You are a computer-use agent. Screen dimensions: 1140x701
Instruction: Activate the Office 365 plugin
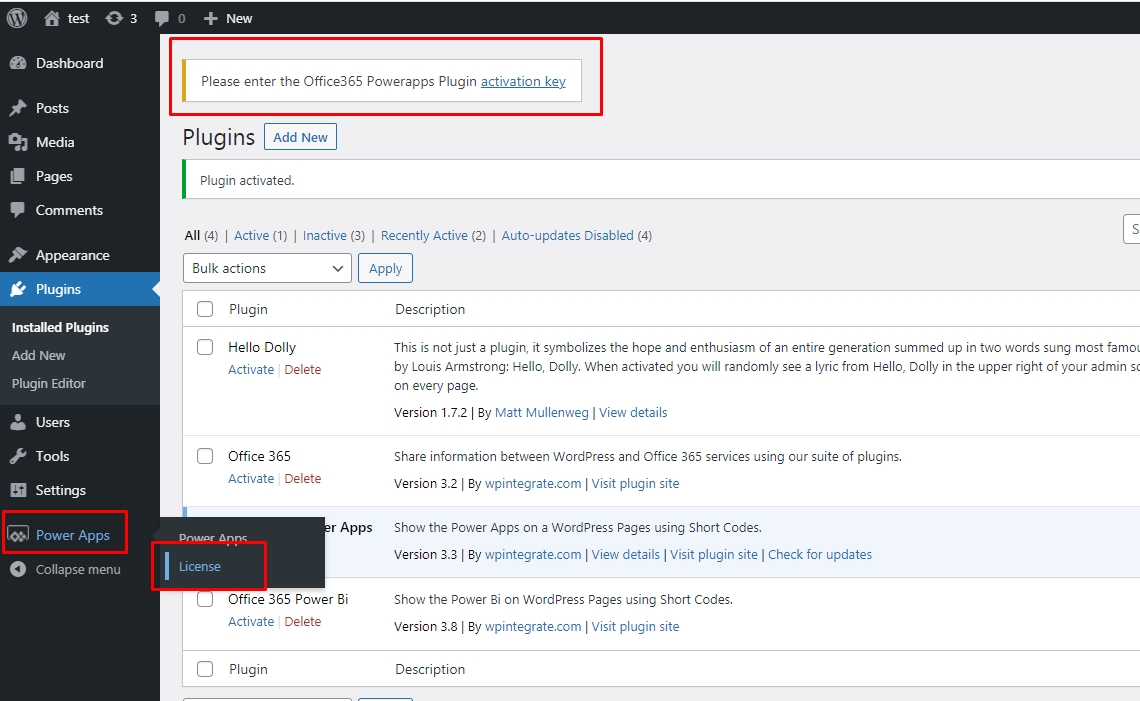(x=251, y=478)
